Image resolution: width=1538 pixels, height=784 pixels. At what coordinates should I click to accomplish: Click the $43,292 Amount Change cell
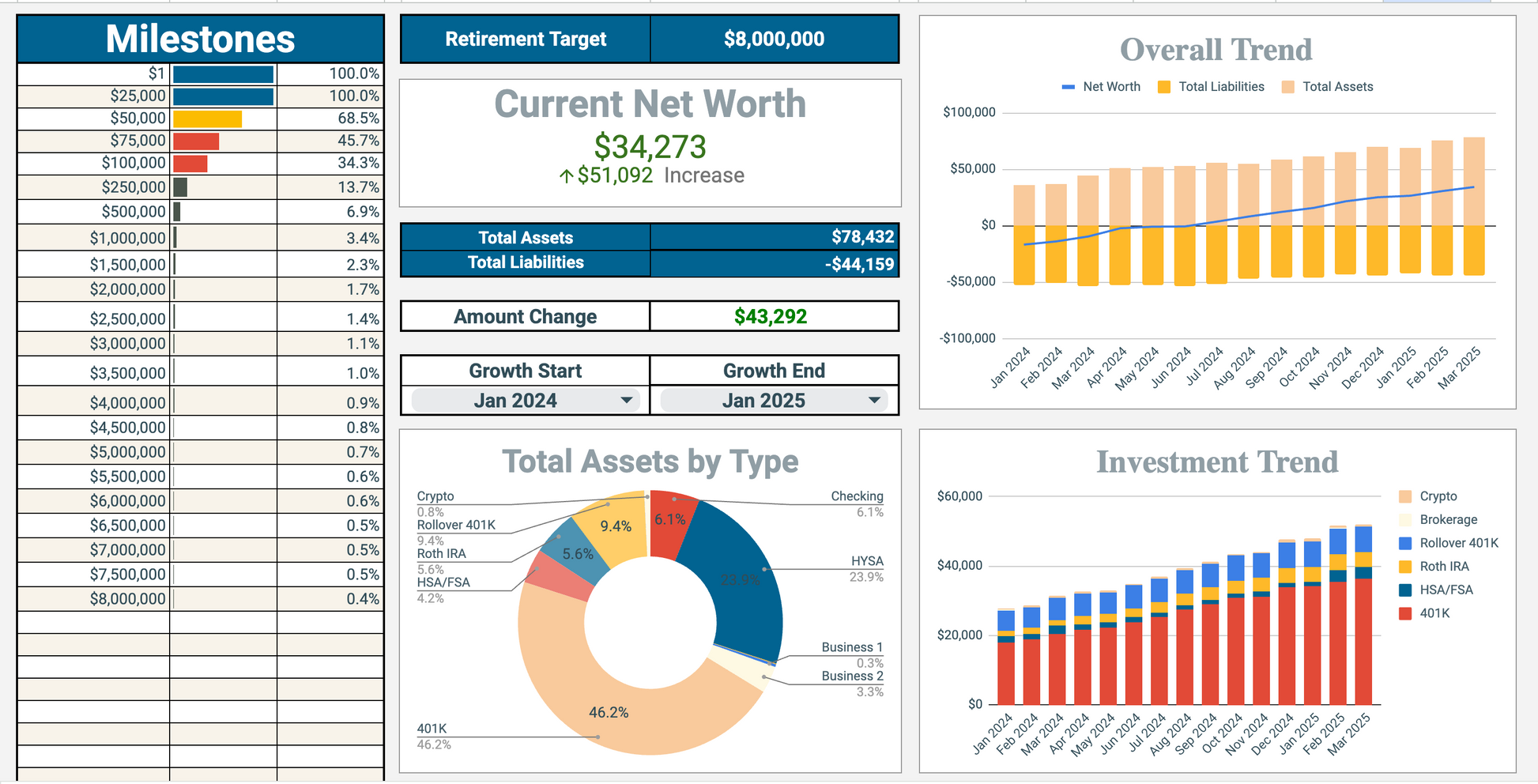774,316
